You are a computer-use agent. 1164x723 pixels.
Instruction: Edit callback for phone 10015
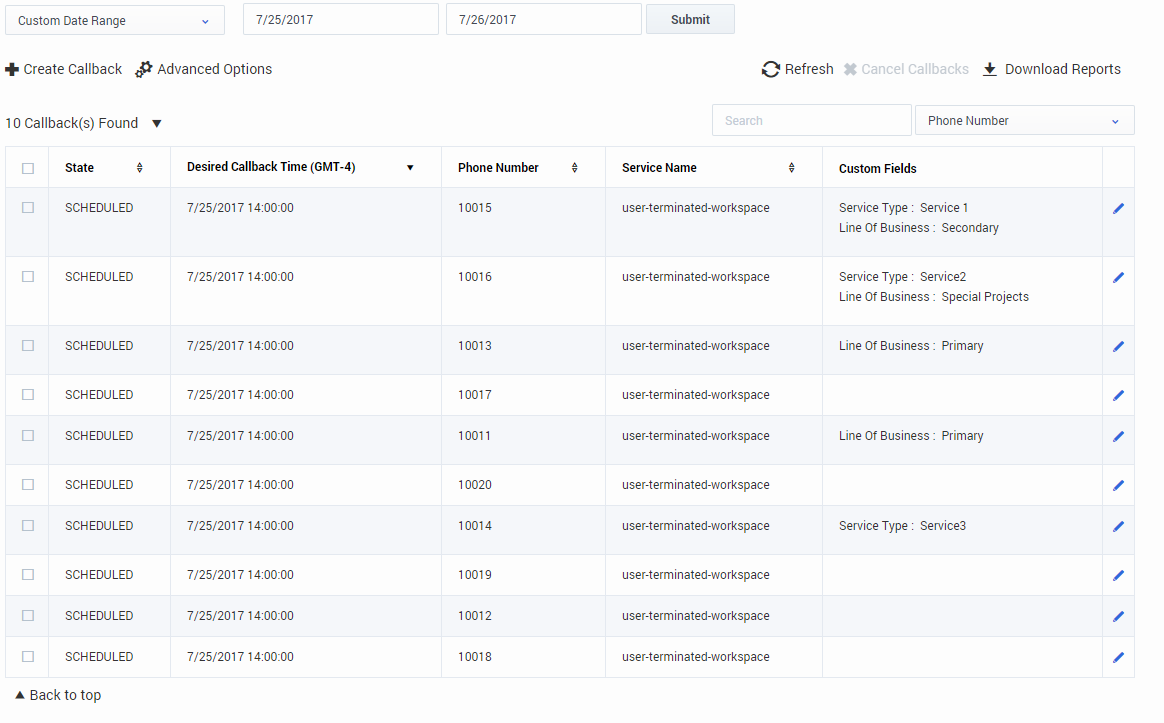[1119, 209]
